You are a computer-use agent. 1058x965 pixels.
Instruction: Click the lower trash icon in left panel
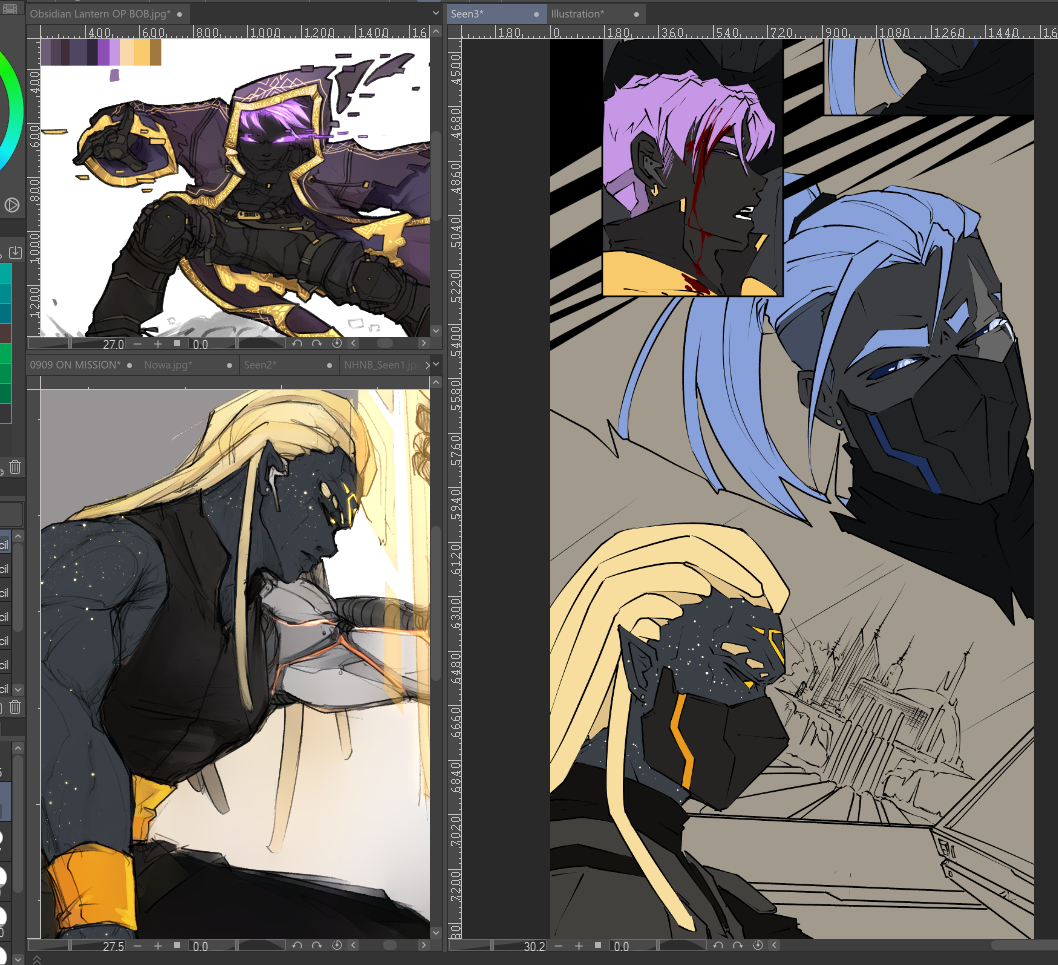click(16, 707)
